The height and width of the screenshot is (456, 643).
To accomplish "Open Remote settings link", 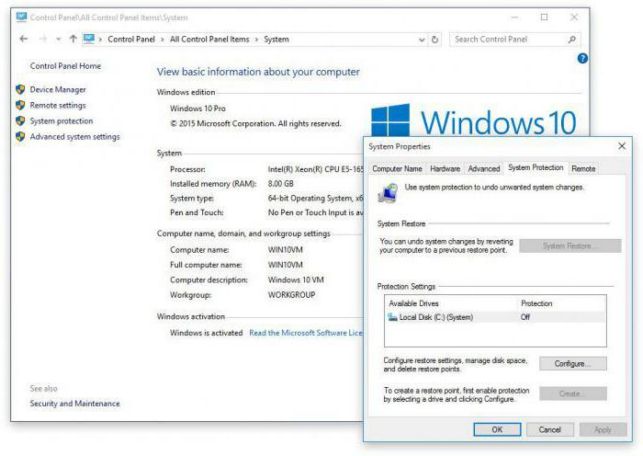I will [58, 105].
